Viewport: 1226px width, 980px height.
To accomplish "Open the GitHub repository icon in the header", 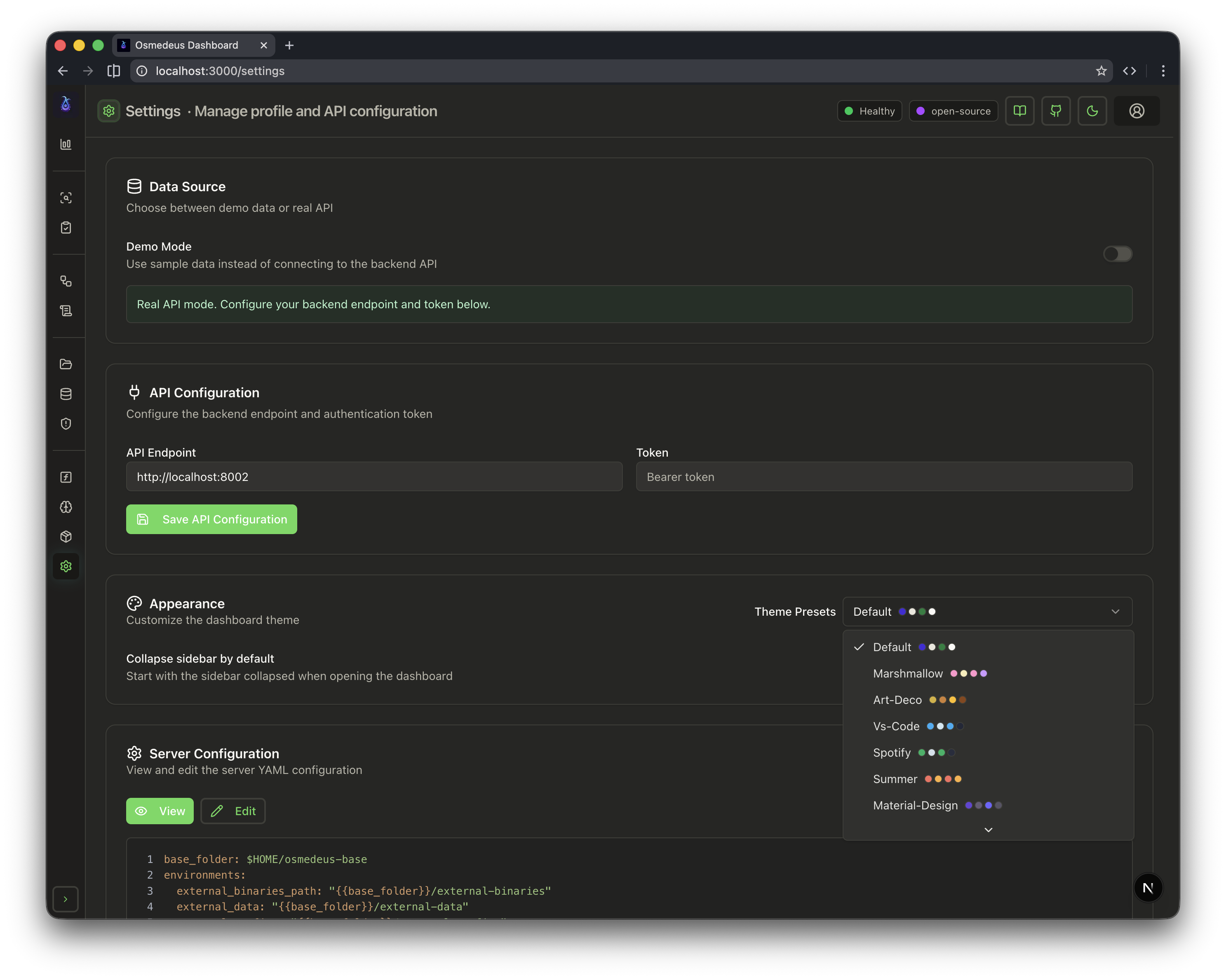I will pyautogui.click(x=1056, y=111).
